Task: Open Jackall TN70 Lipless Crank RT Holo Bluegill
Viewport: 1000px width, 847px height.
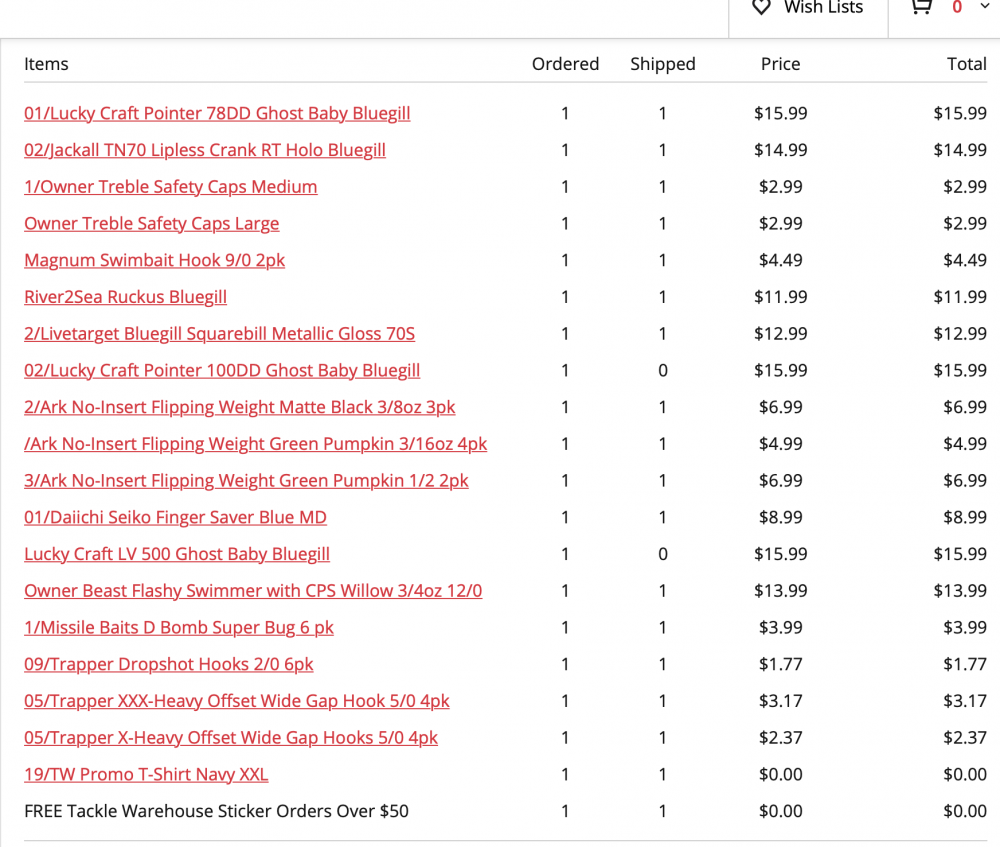Action: (205, 151)
